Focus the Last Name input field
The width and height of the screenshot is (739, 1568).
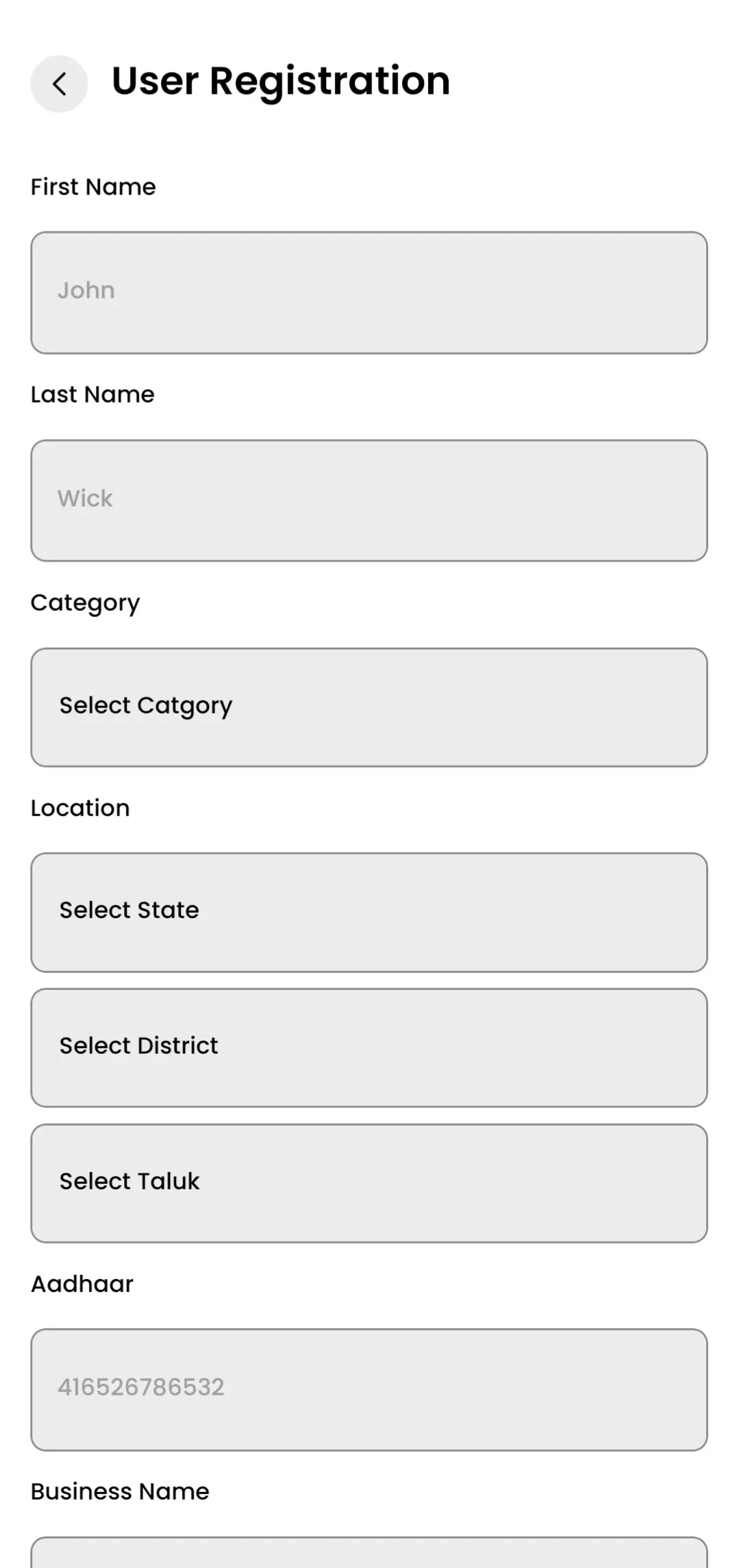[x=368, y=501]
